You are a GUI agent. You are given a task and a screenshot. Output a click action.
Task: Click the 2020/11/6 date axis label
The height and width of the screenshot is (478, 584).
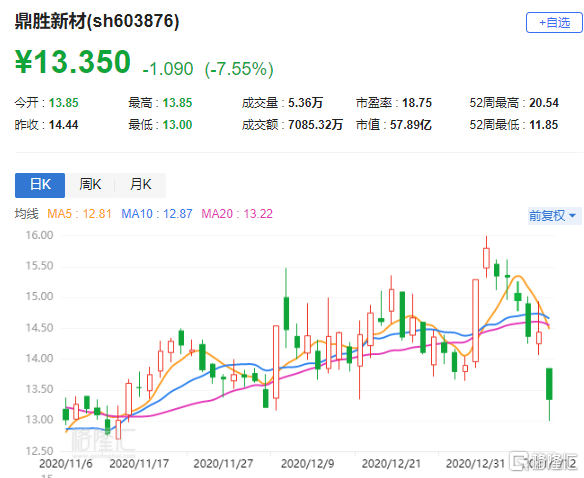(66, 464)
